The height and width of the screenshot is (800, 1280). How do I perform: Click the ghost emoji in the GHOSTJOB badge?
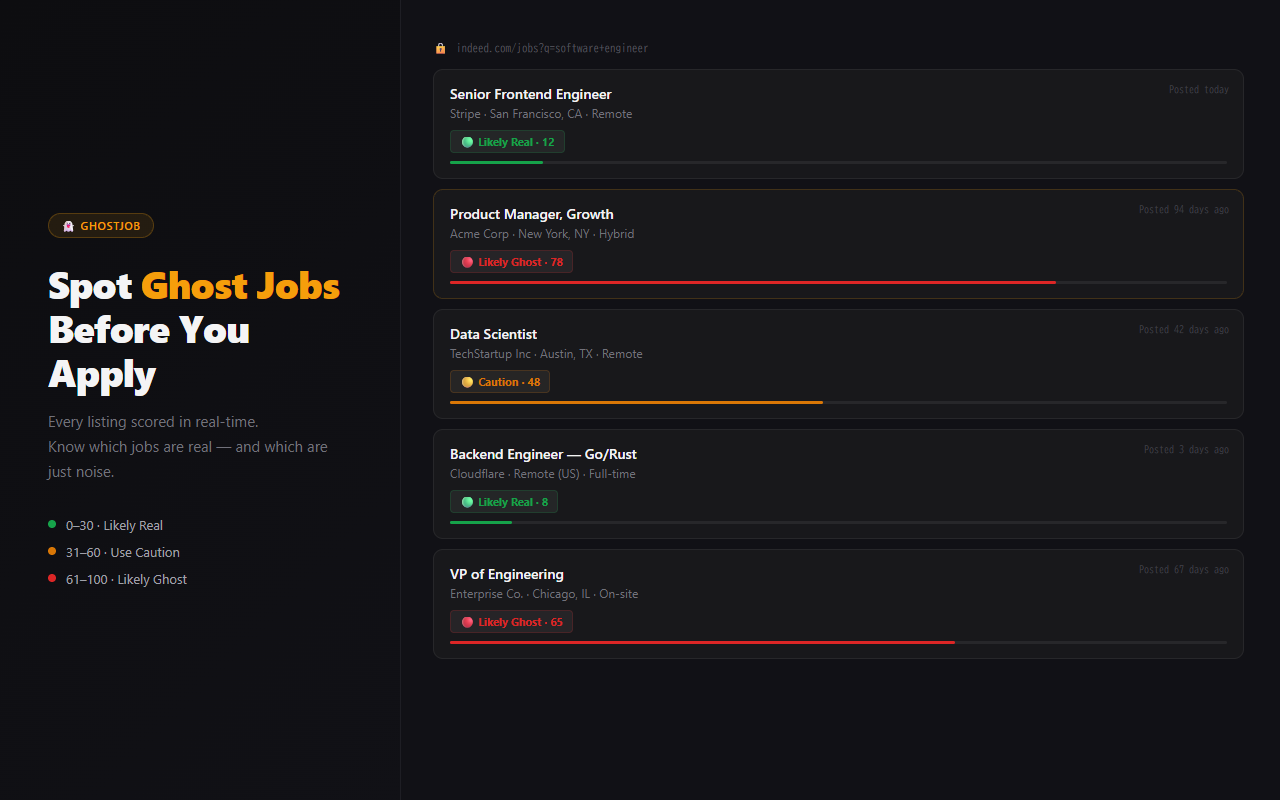coord(68,226)
